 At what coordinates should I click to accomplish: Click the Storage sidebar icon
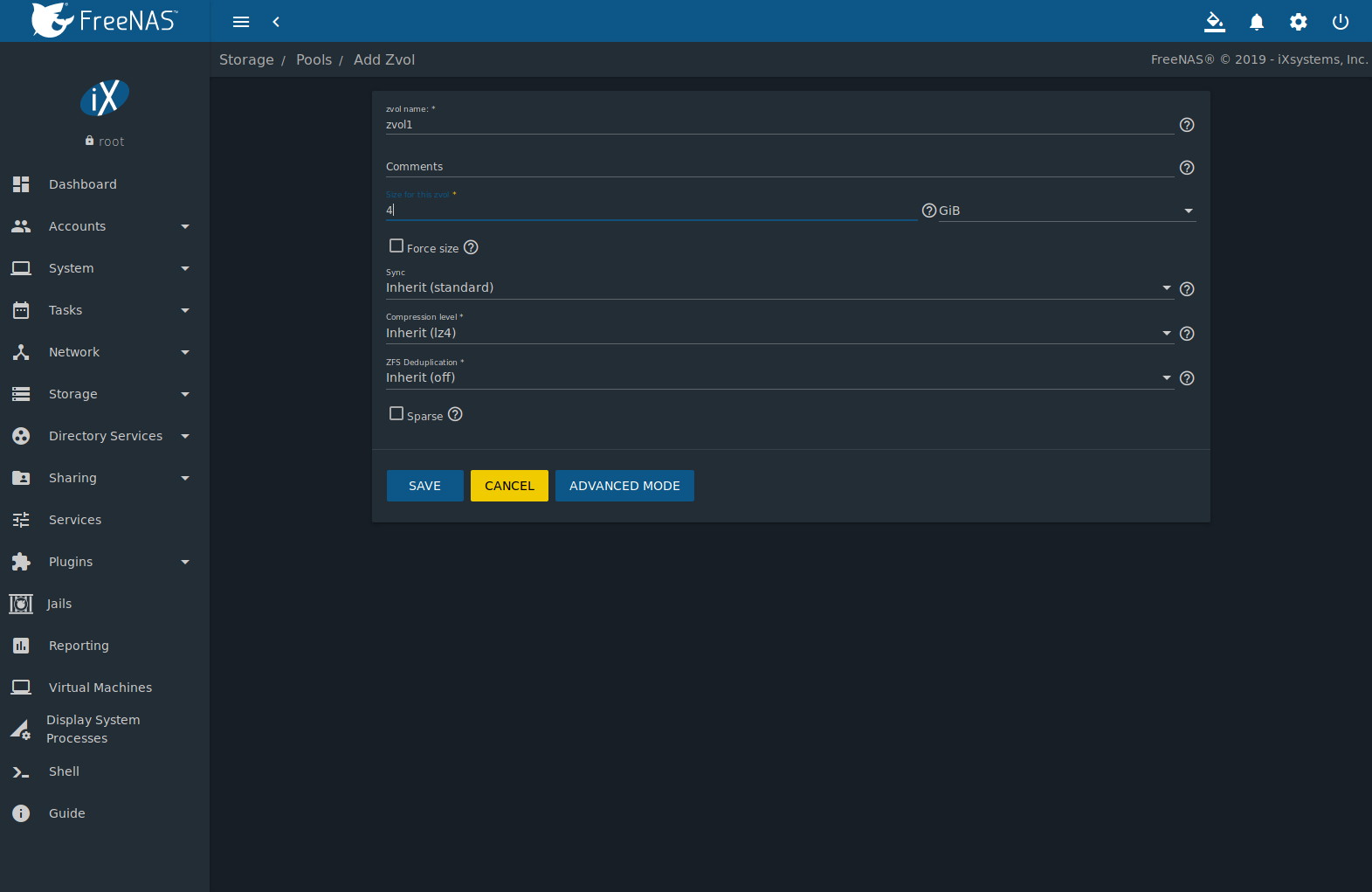click(21, 394)
